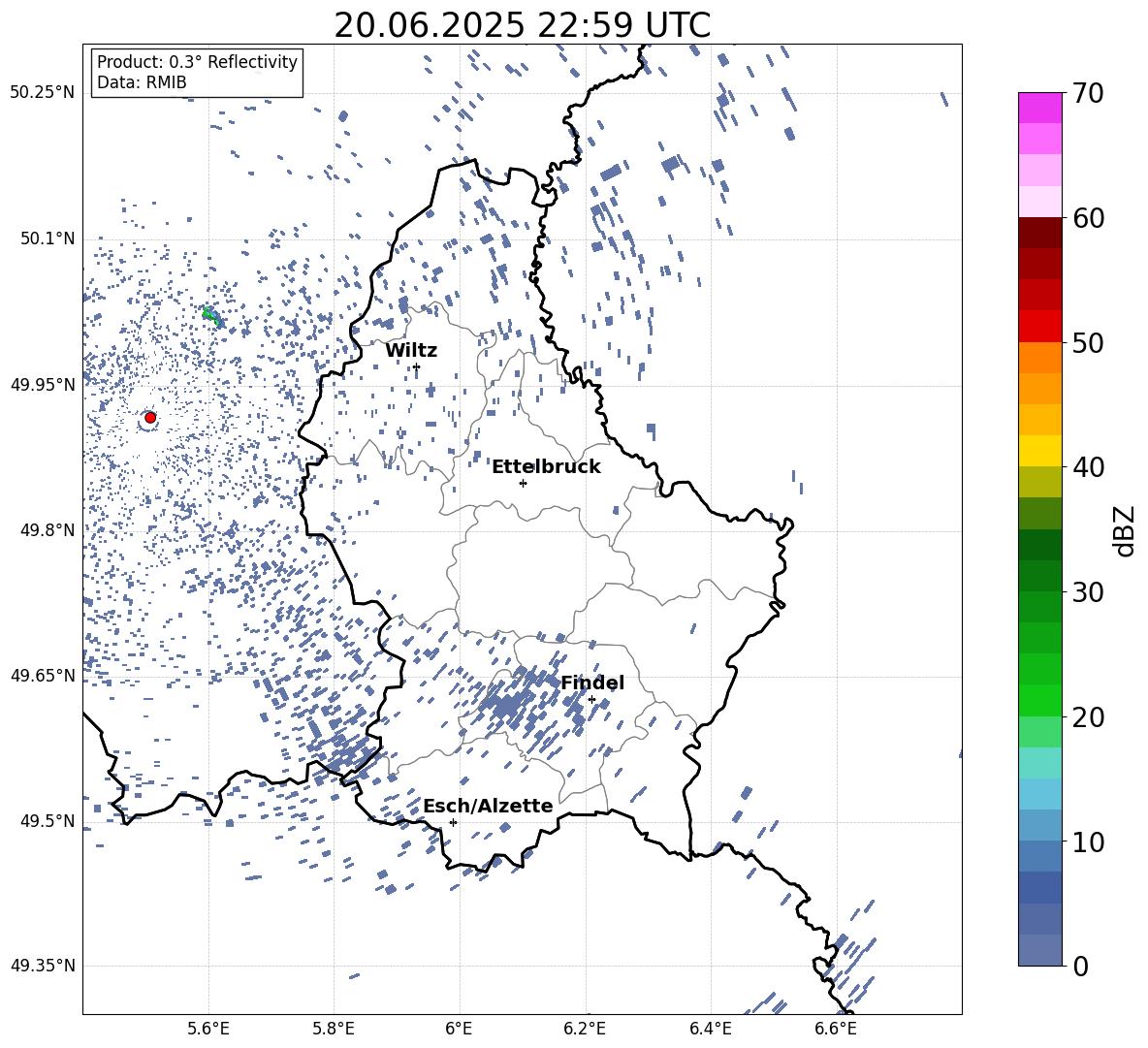This screenshot has width=1148, height=1048.
Task: Click the Findel label
Action: pos(592,683)
